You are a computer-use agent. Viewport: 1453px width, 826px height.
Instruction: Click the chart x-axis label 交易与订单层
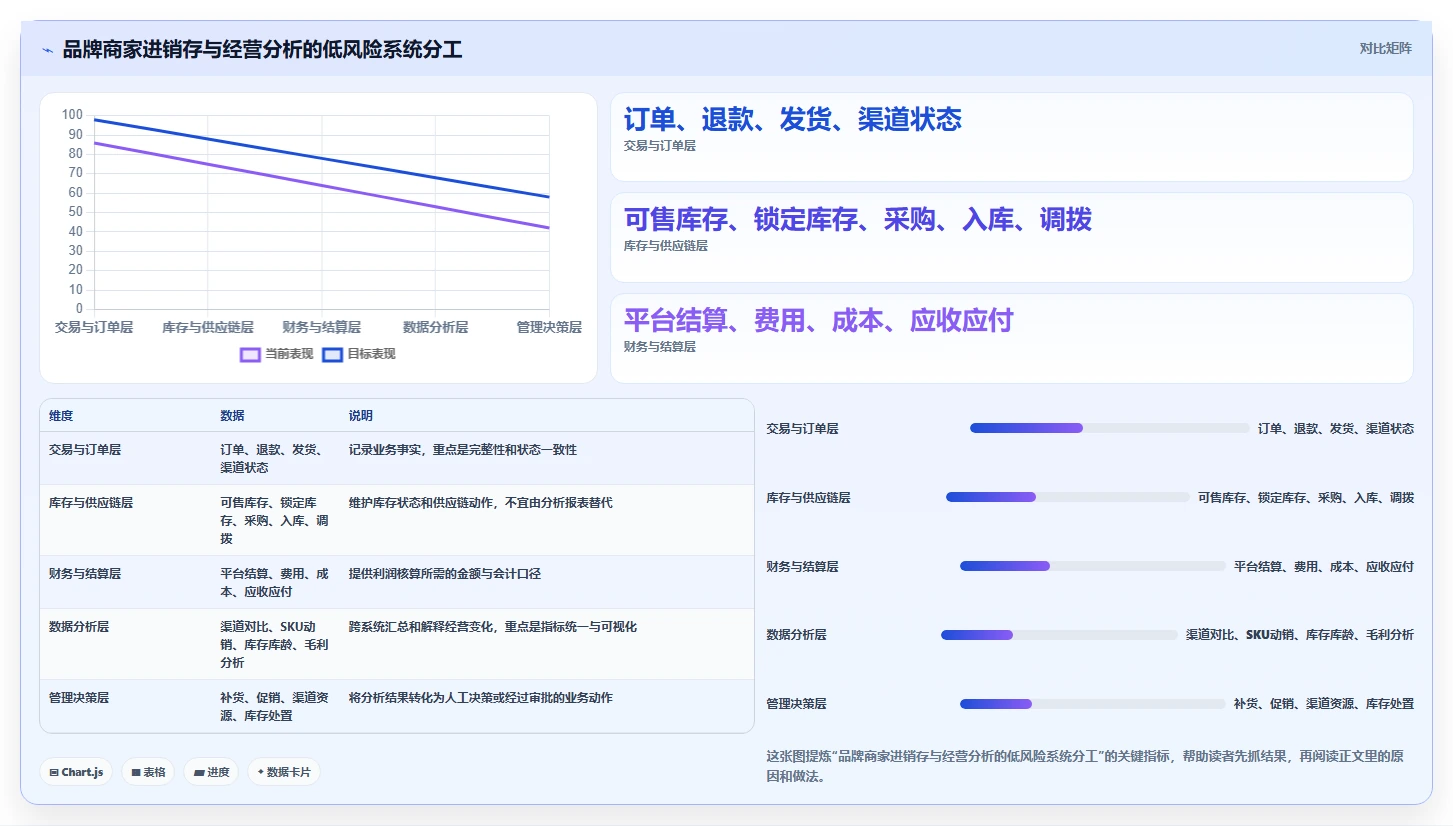(94, 327)
